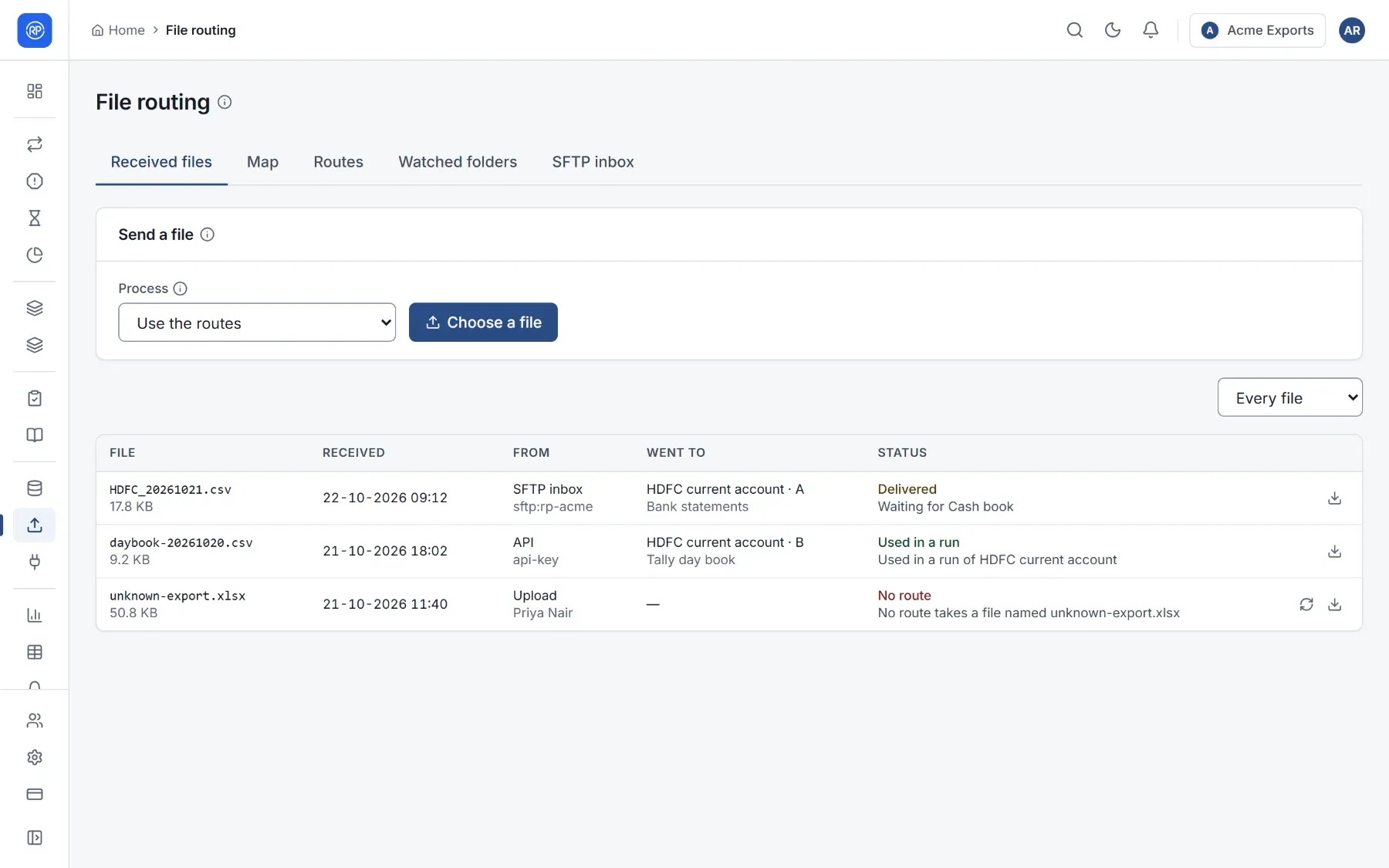The width and height of the screenshot is (1389, 868).
Task: Click the No route status text
Action: tap(904, 596)
